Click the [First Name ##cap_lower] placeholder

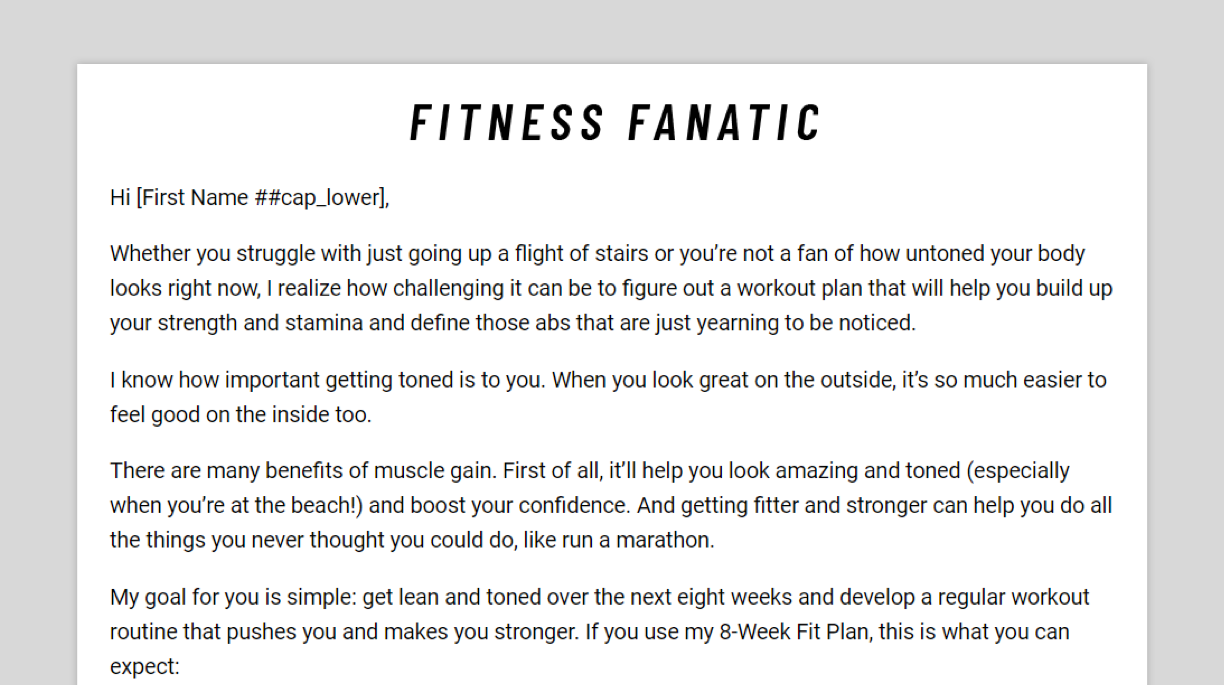tap(261, 198)
